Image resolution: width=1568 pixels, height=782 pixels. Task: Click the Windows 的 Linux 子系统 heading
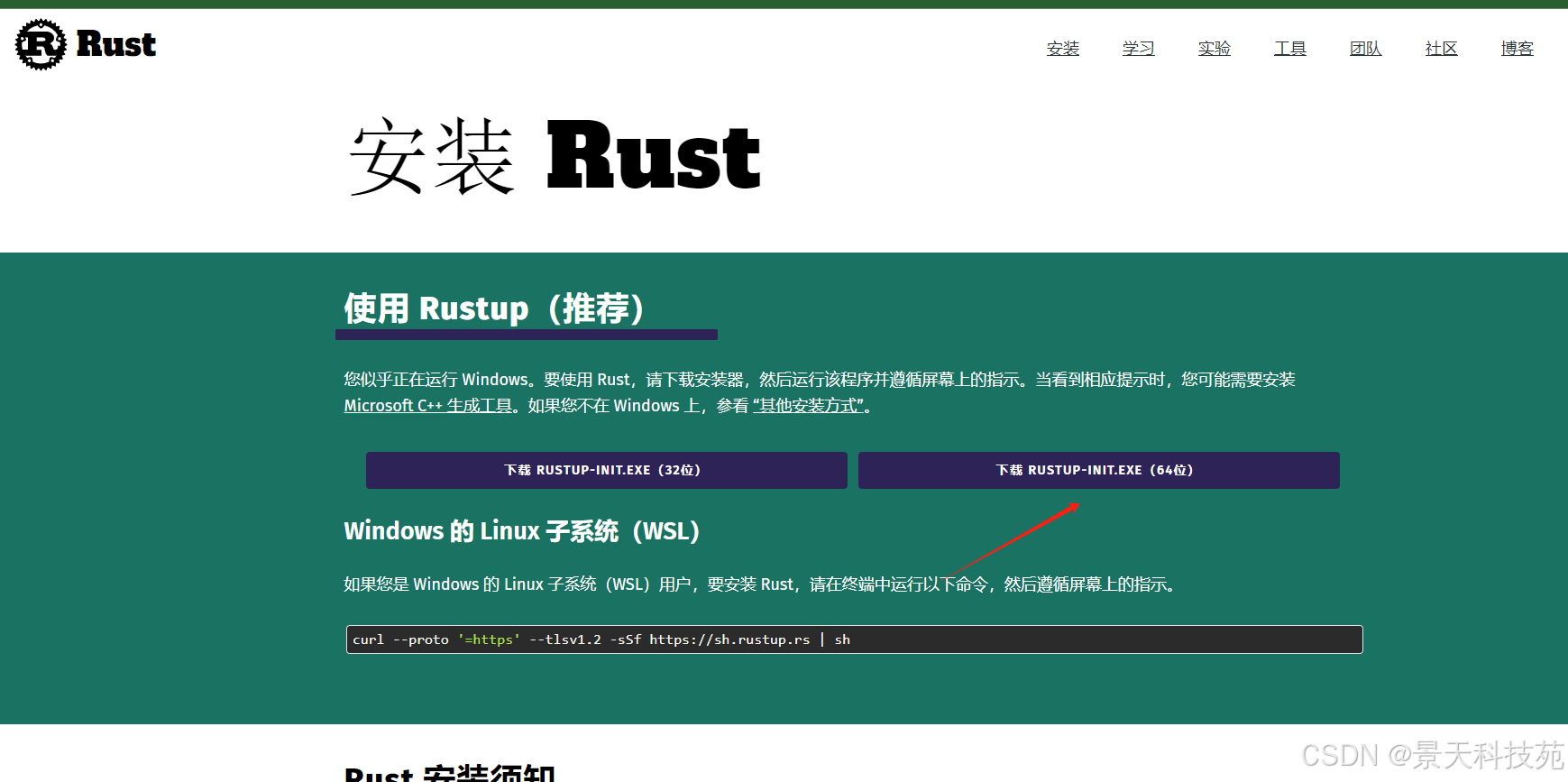pos(522,531)
